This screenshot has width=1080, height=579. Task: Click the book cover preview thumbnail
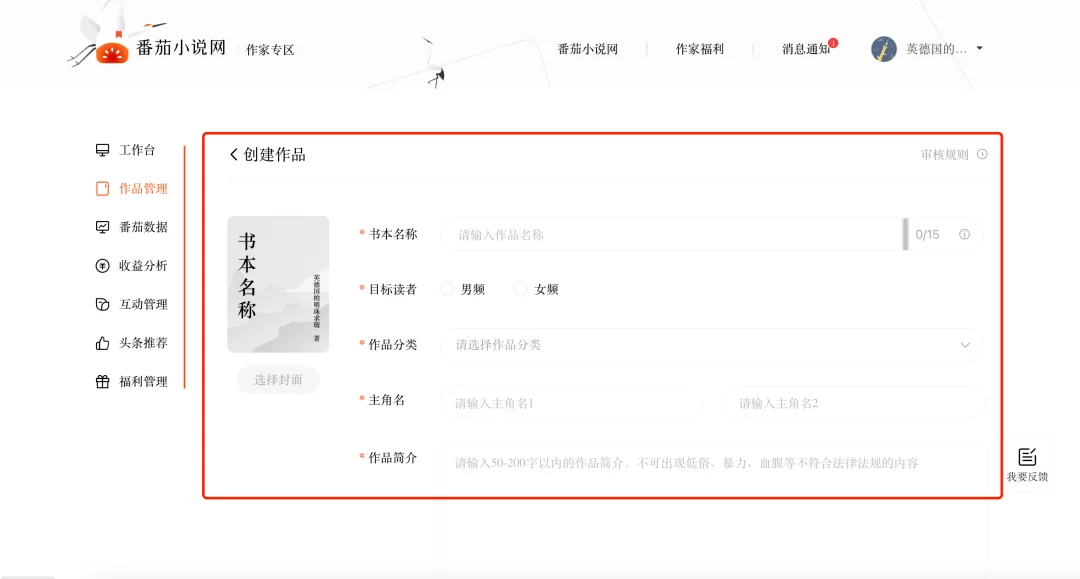tap(278, 284)
